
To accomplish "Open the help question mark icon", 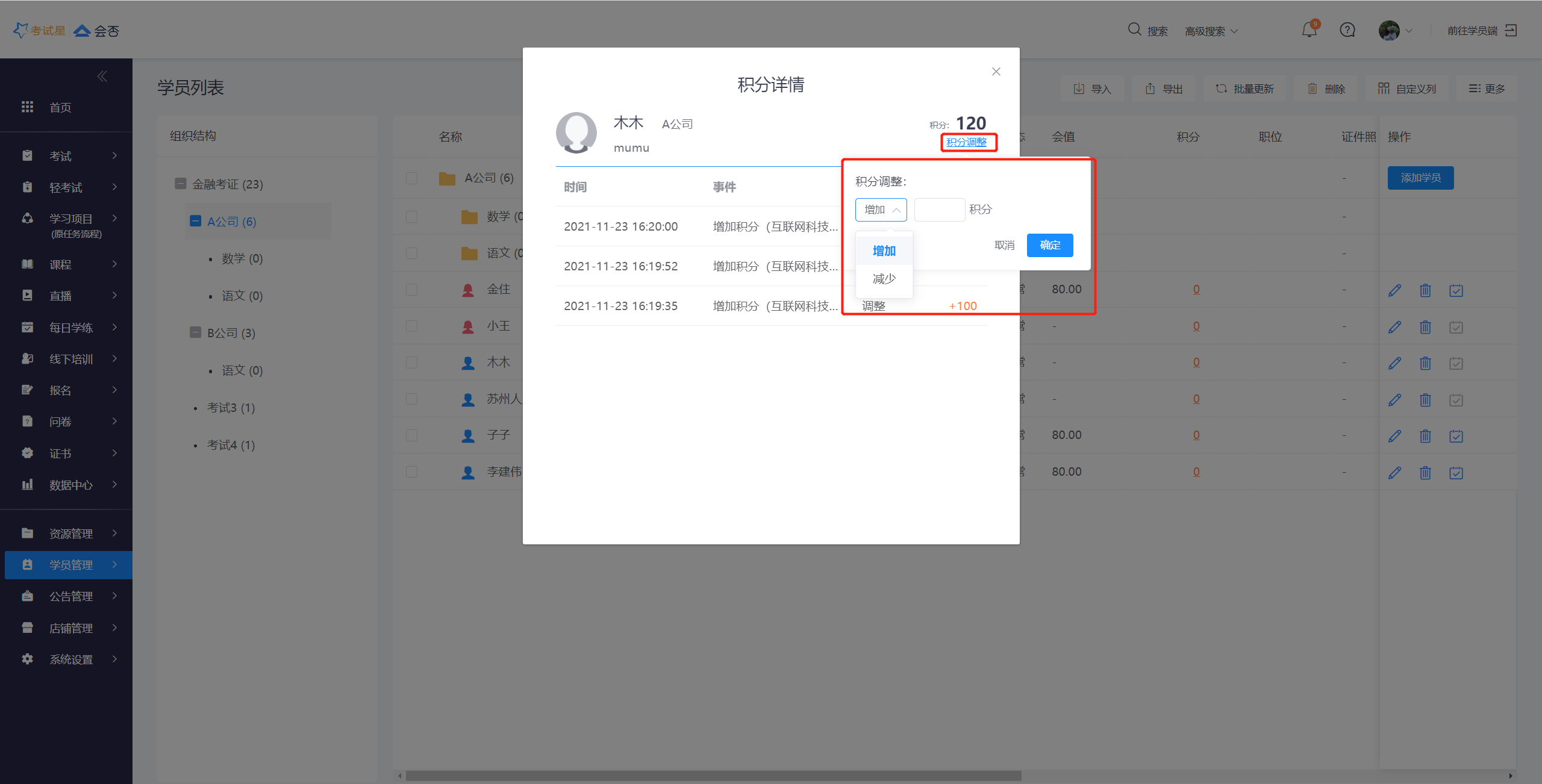I will pyautogui.click(x=1347, y=30).
